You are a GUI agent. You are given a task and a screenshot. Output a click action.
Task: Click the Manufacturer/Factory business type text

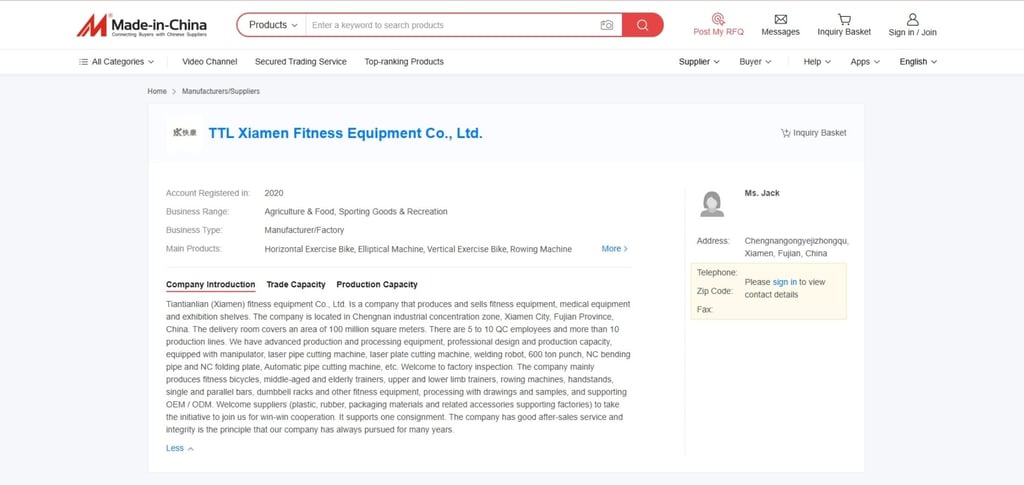pyautogui.click(x=304, y=230)
